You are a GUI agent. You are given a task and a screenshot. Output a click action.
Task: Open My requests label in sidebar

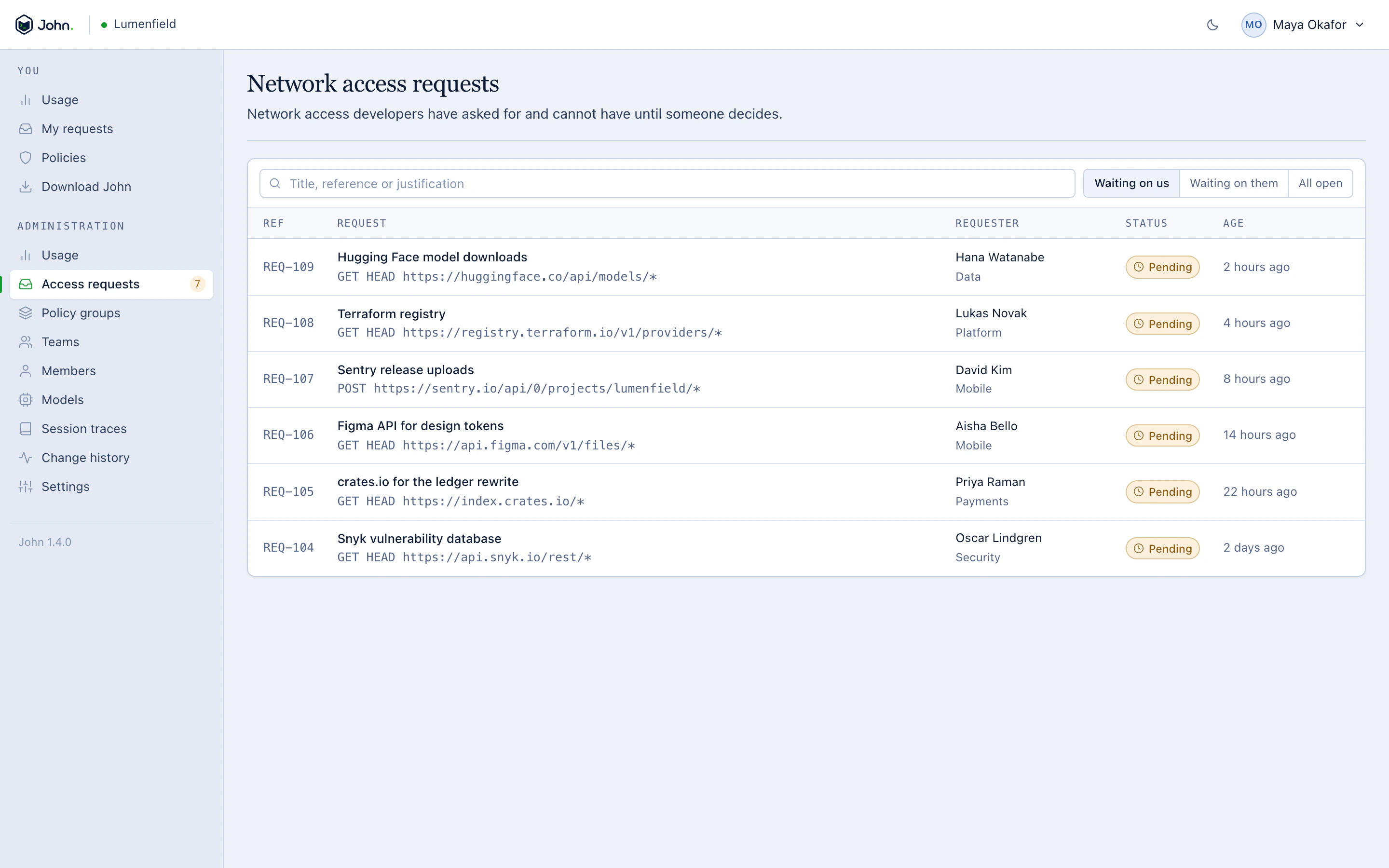click(78, 129)
